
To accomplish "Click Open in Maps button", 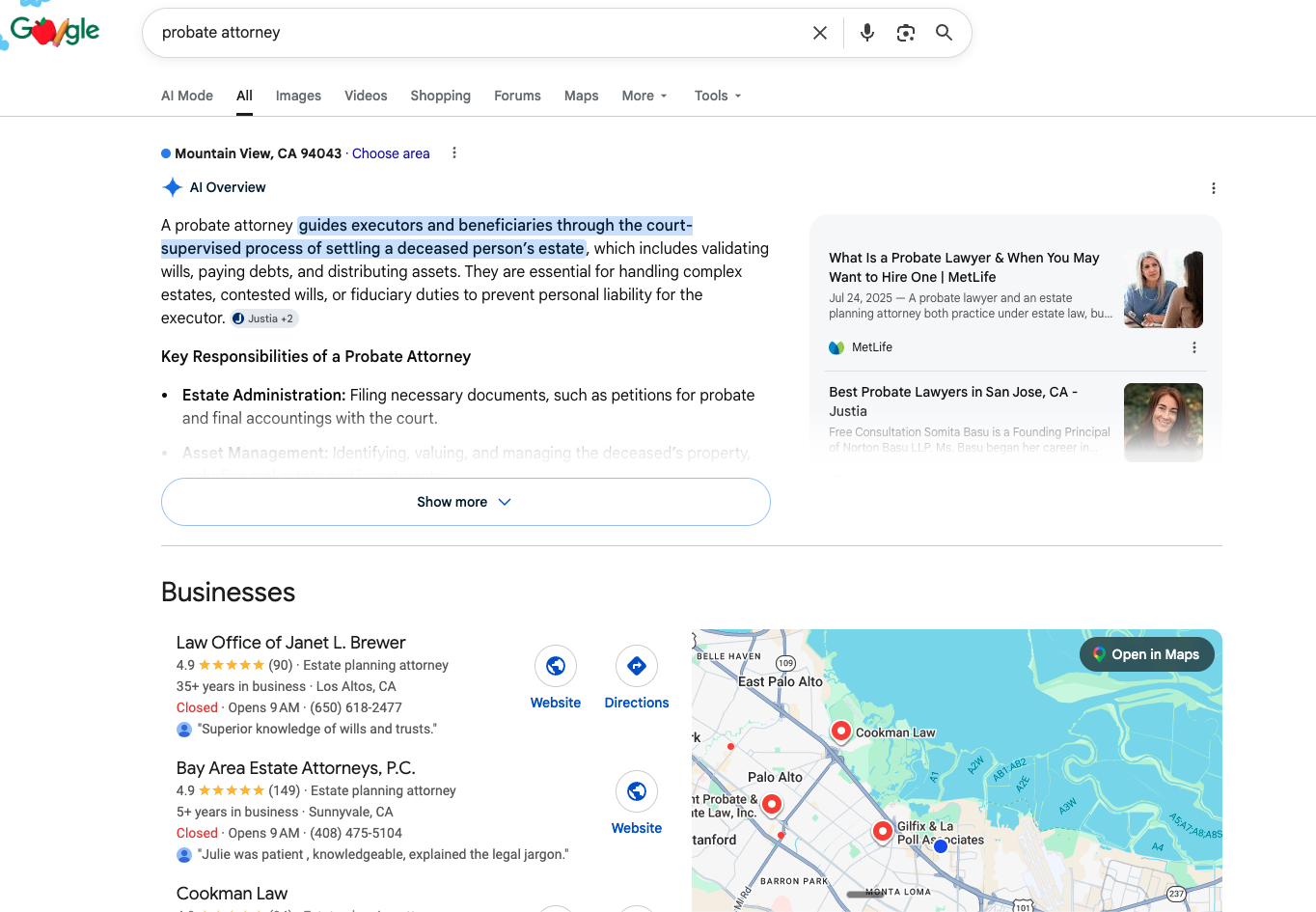I will 1146,654.
